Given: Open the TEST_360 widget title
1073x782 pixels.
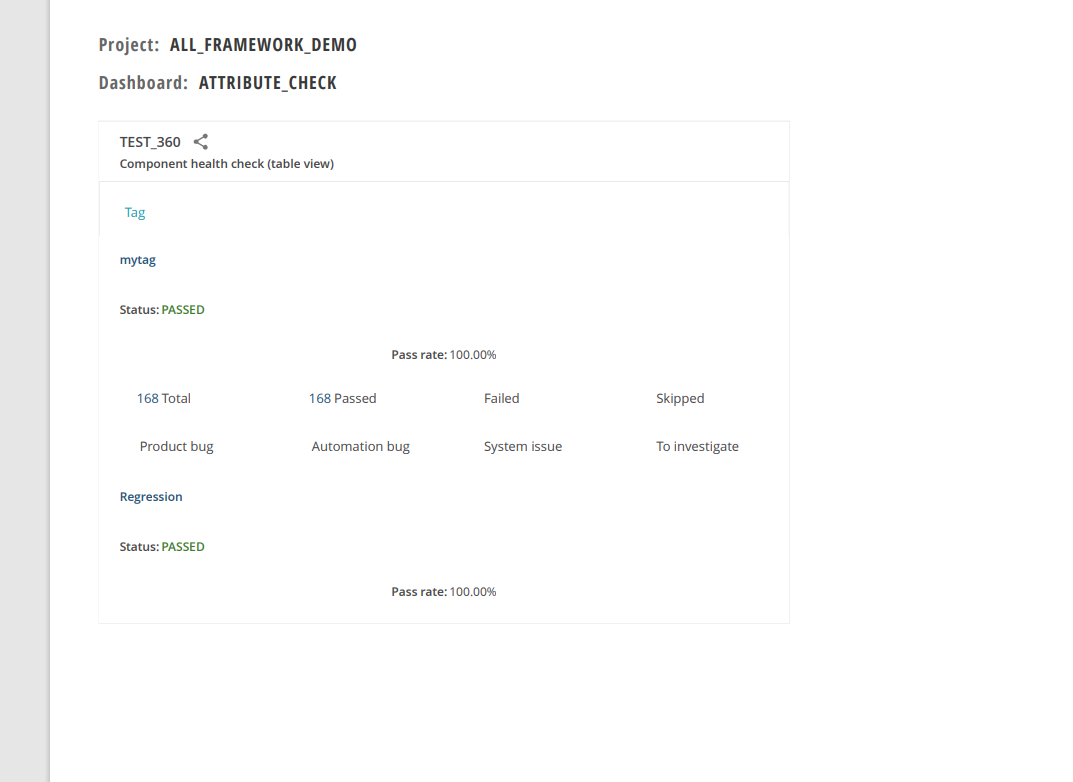Looking at the screenshot, I should pyautogui.click(x=150, y=141).
